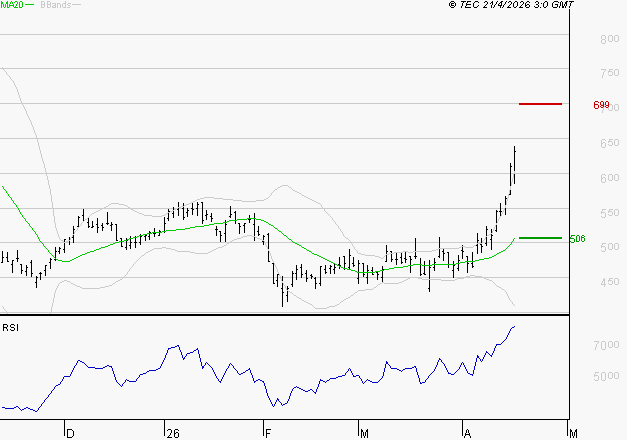Click the 550 price axis label
Image resolution: width=627 pixels, height=440 pixels.
pos(609,212)
